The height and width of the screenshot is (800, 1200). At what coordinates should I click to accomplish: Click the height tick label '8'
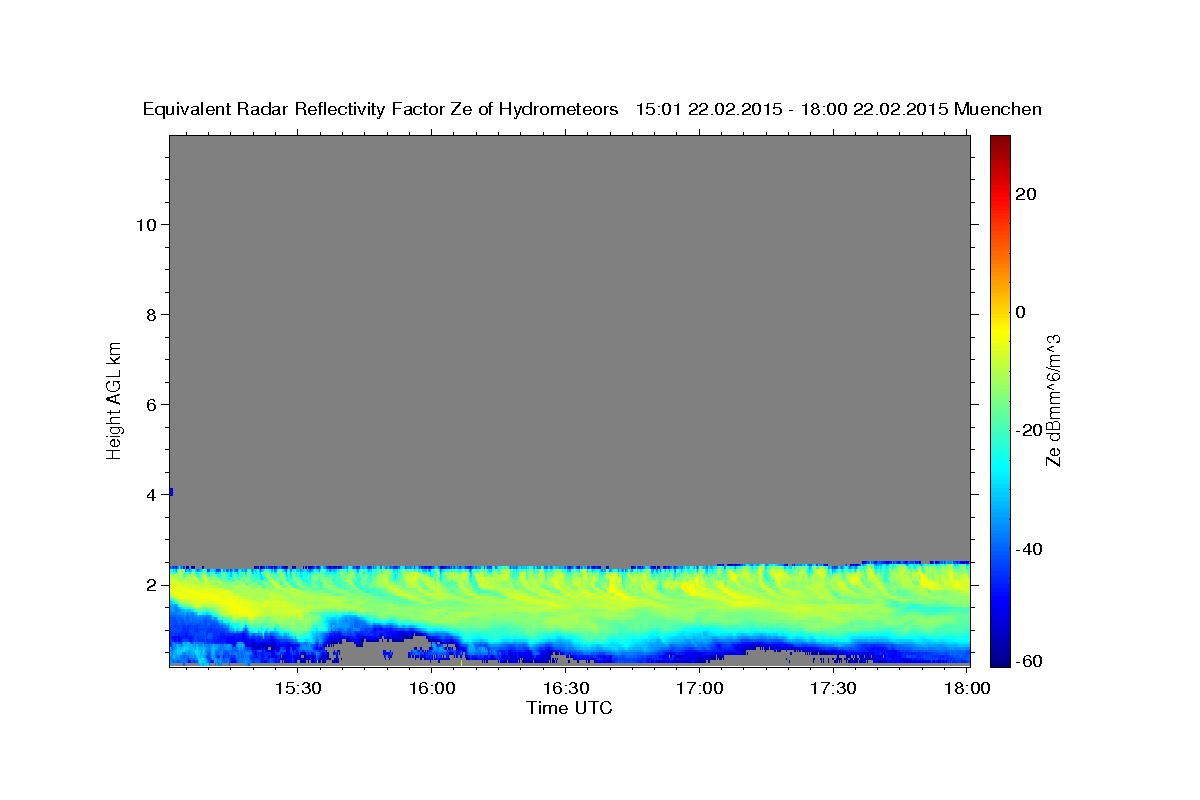click(150, 315)
